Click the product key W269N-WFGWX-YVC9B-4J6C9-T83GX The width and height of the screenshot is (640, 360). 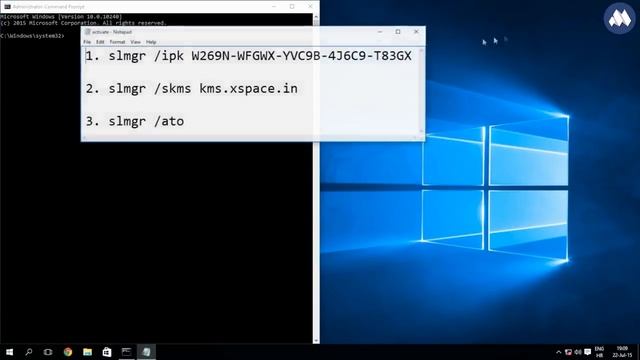pos(301,56)
